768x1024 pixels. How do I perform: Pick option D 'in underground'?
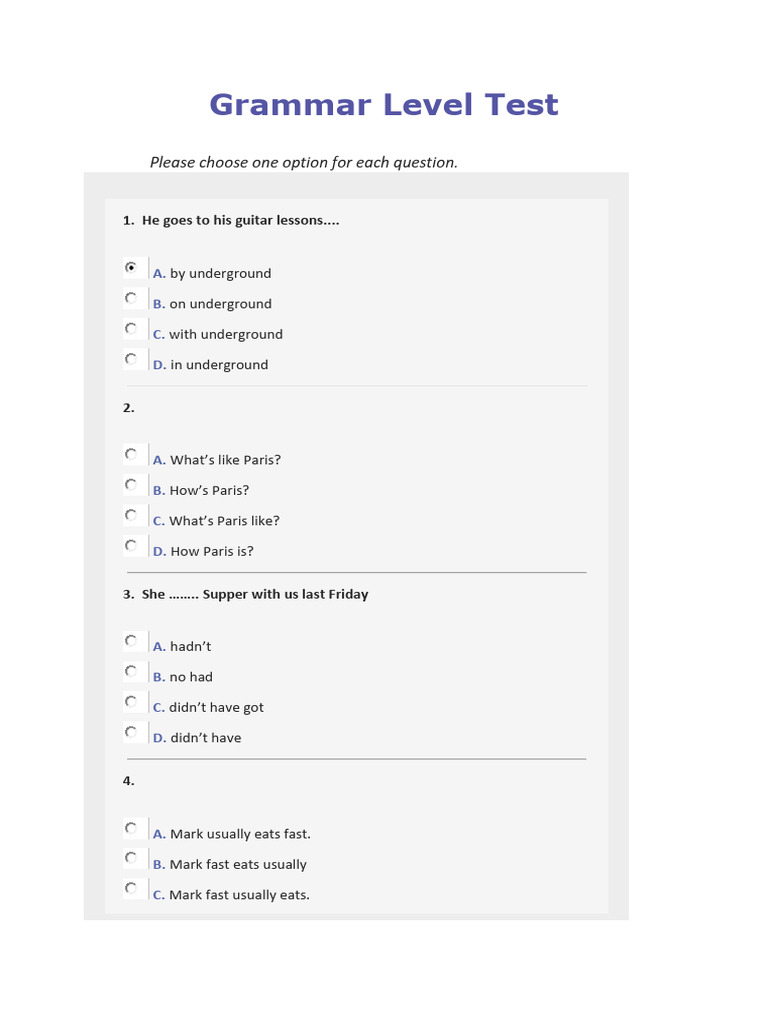pyautogui.click(x=131, y=358)
